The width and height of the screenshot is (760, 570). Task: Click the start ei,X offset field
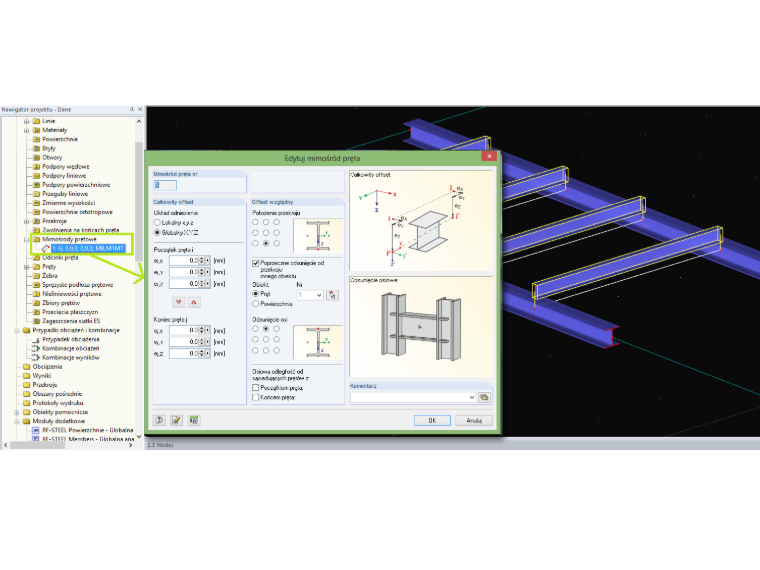coord(184,261)
